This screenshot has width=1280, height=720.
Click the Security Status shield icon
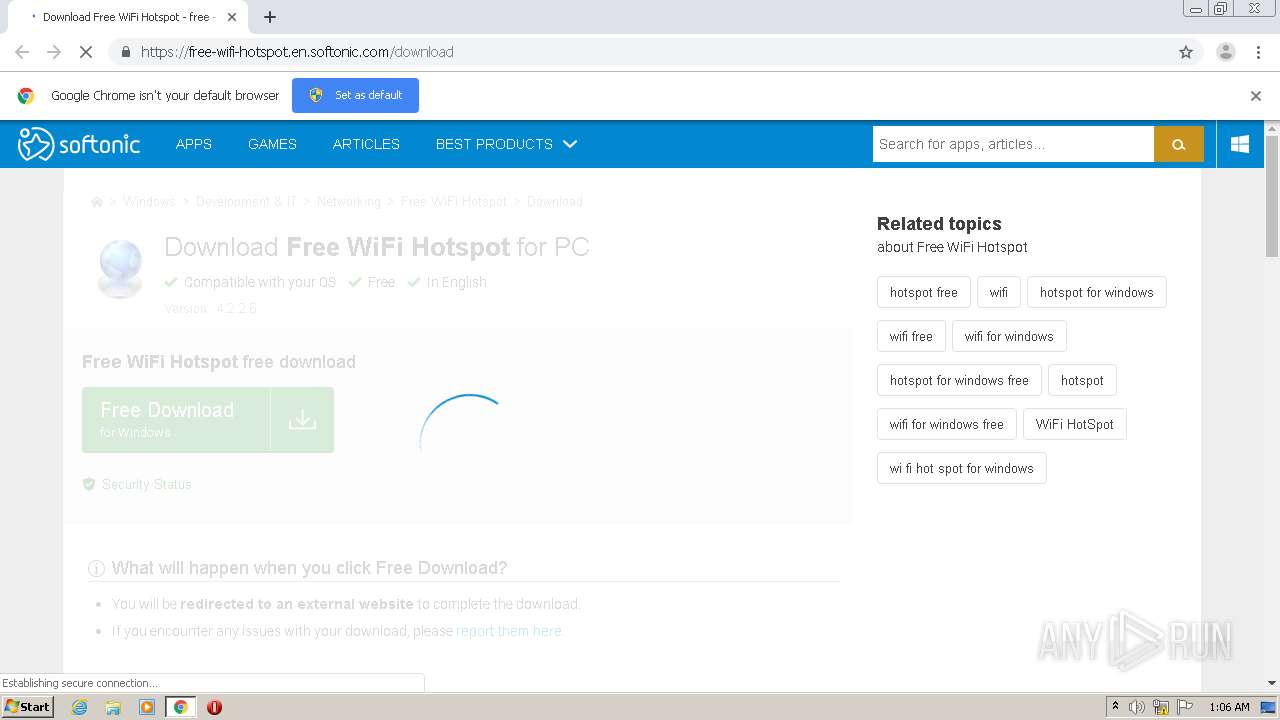[x=89, y=484]
